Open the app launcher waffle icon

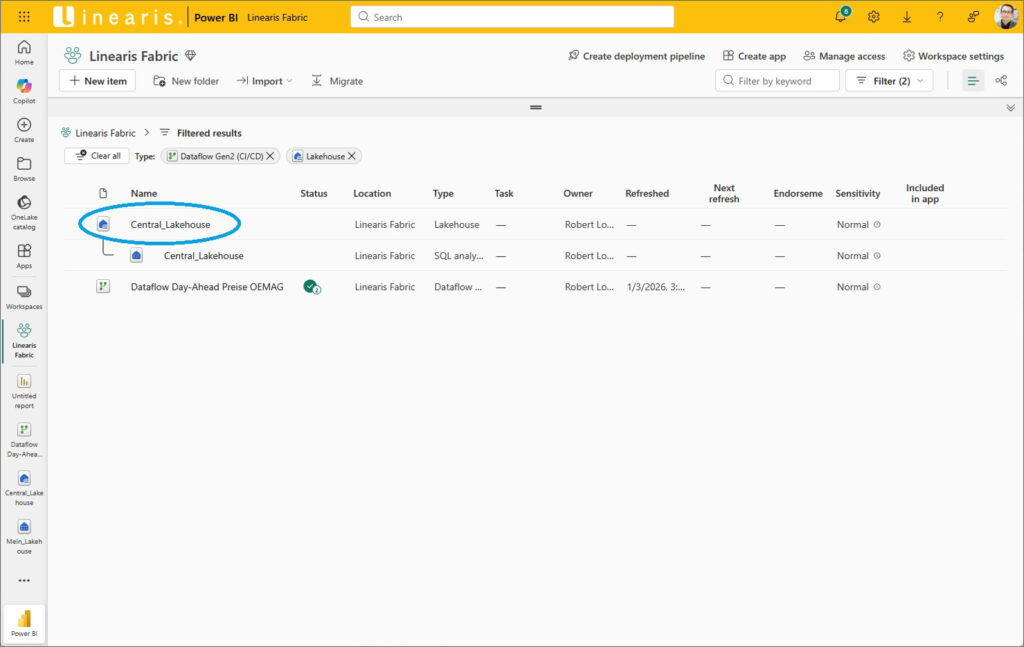24,17
